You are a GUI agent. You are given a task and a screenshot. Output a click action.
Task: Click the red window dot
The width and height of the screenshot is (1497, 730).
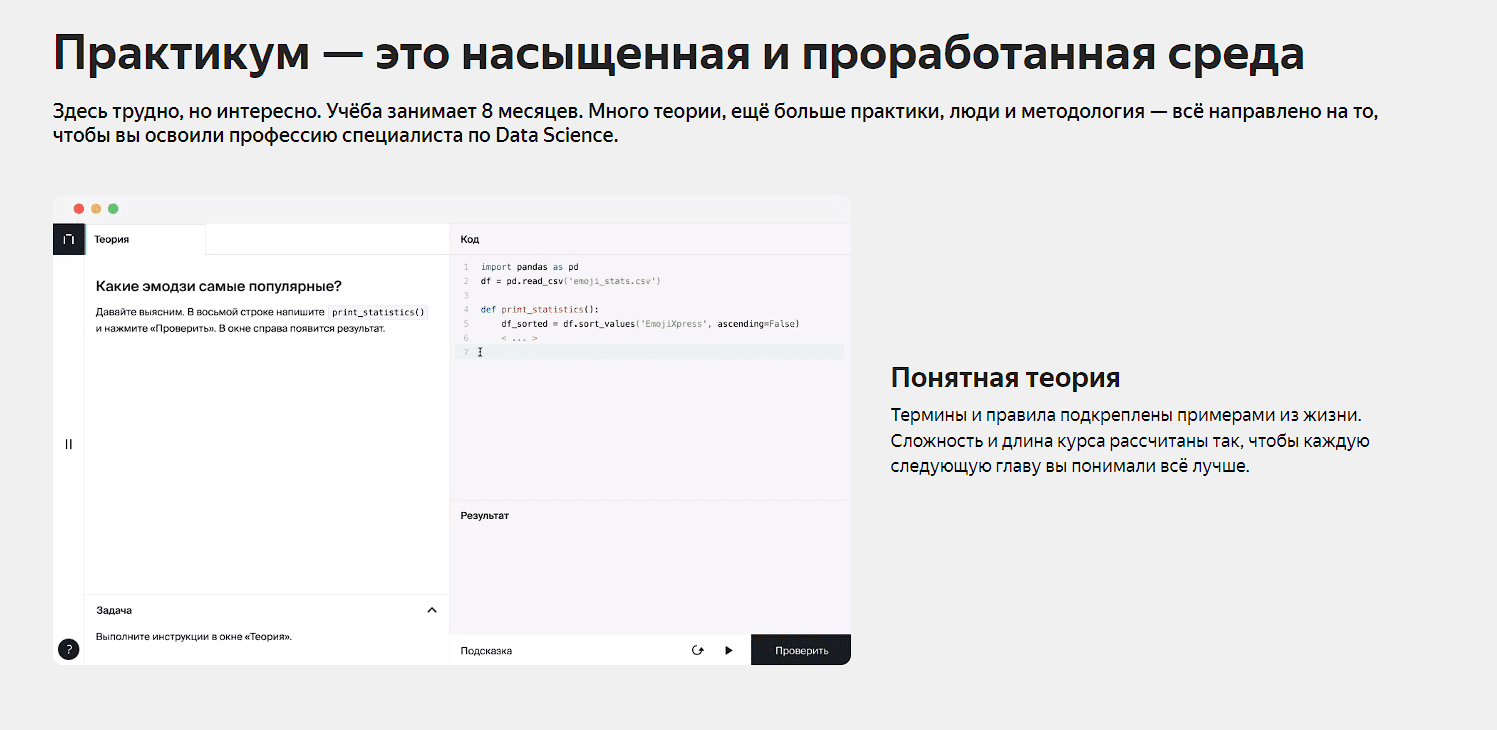(79, 209)
